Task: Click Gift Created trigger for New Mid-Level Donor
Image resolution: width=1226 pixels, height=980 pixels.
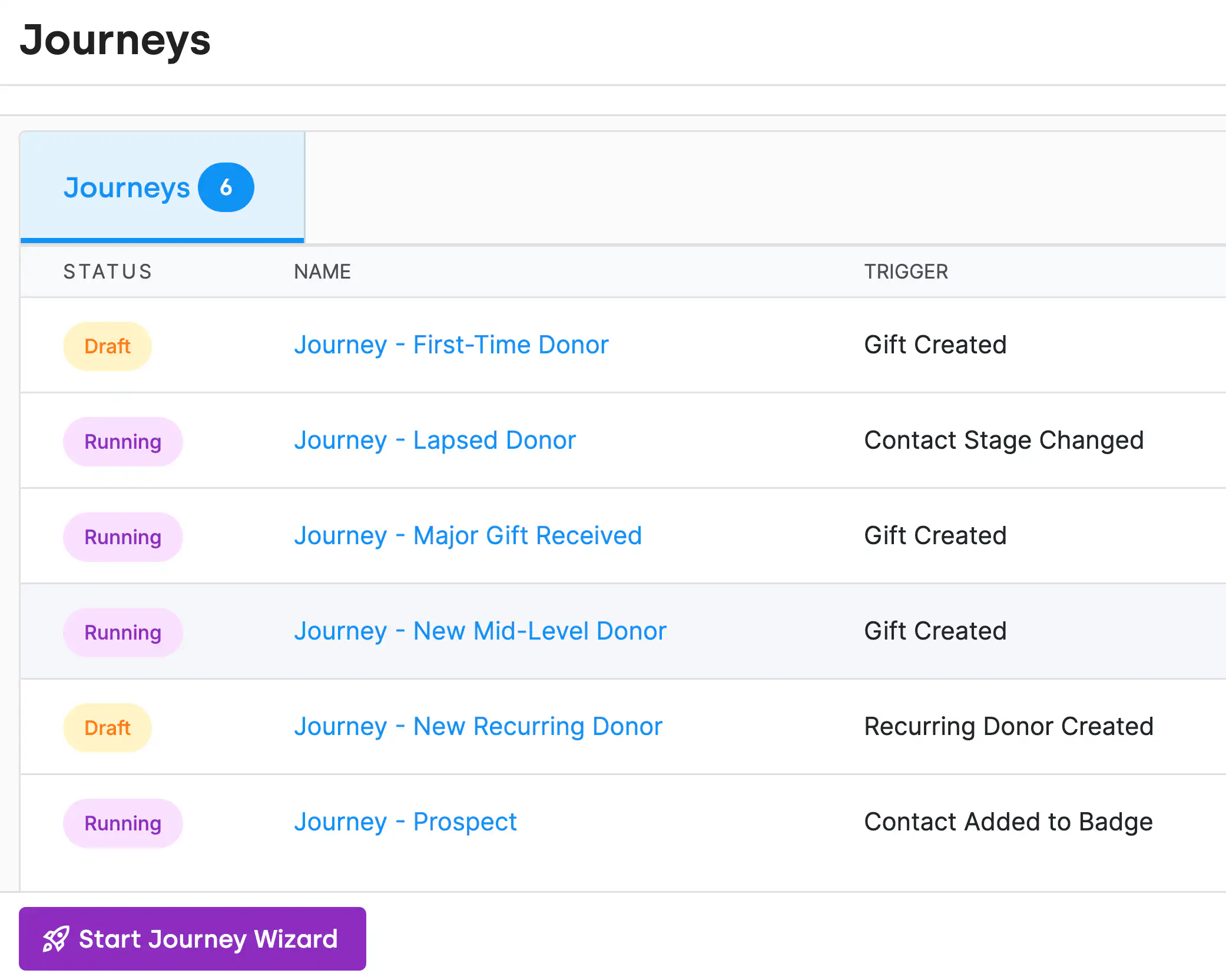Action: pyautogui.click(x=935, y=631)
